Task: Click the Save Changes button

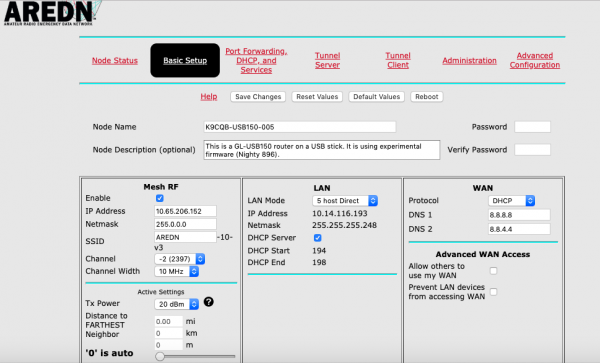Action: point(258,97)
